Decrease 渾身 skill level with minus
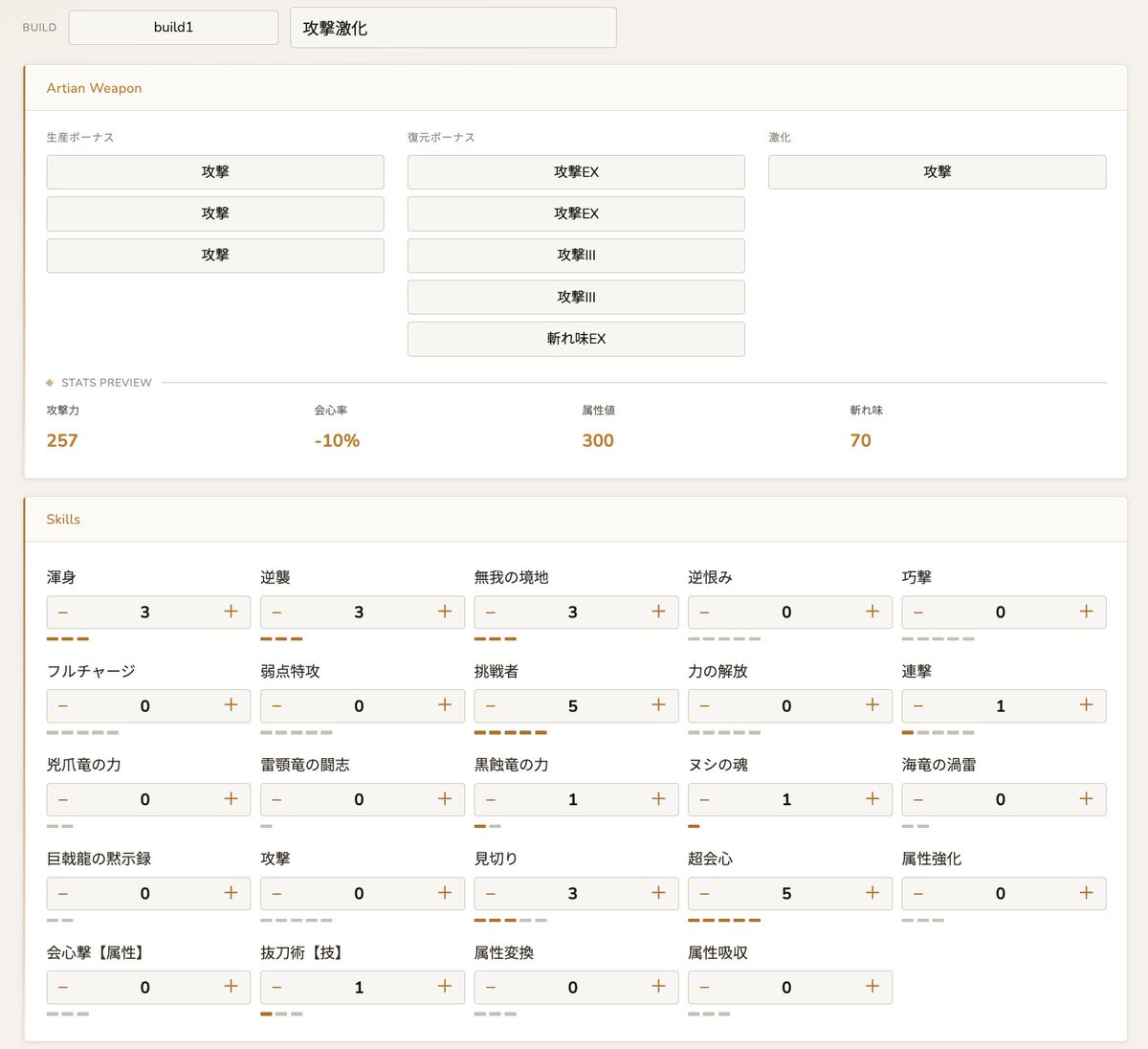 63,612
